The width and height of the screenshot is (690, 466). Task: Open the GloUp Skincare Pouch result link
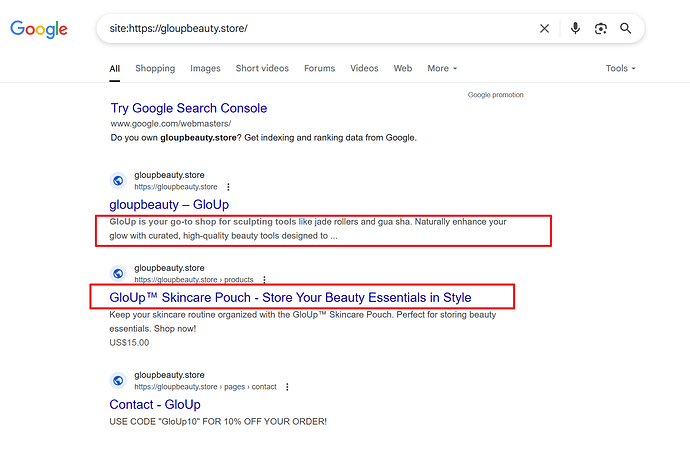coord(290,297)
